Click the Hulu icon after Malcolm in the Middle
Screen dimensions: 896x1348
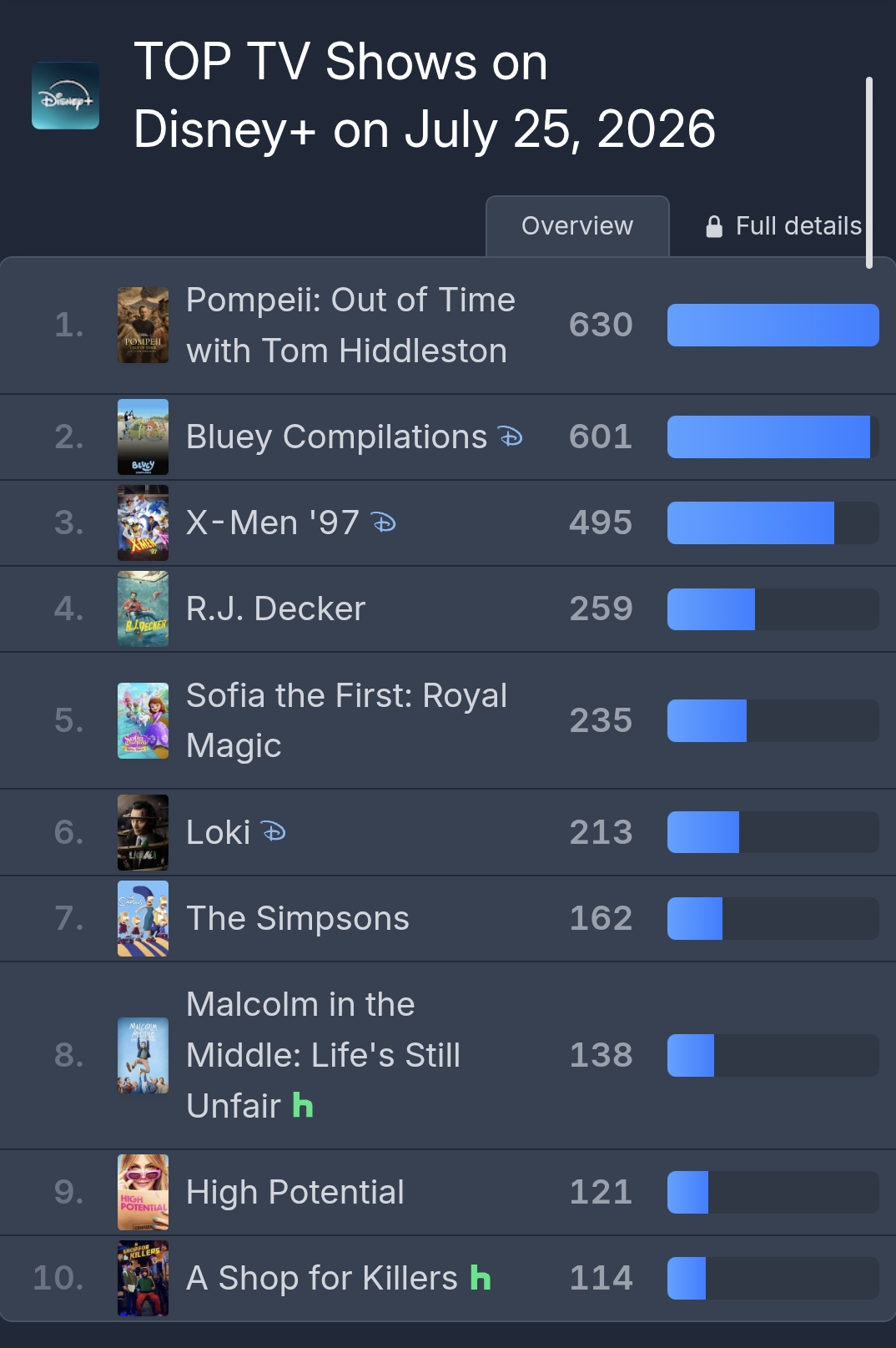coord(303,1106)
